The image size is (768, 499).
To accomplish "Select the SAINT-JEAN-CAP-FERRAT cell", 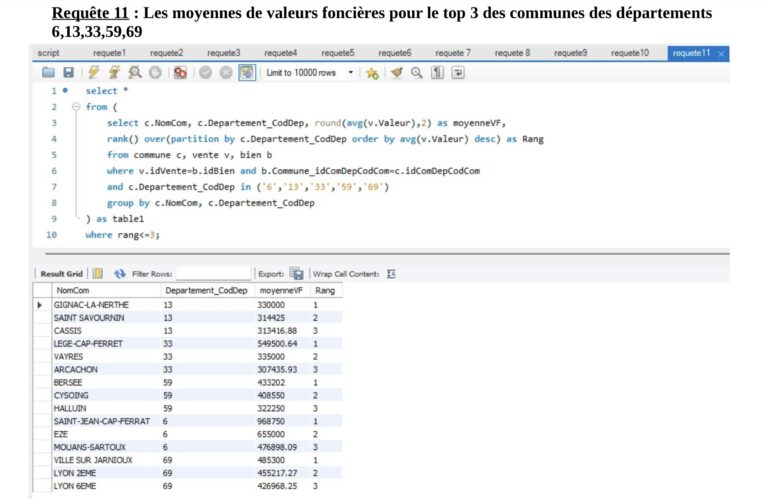I will [106, 421].
